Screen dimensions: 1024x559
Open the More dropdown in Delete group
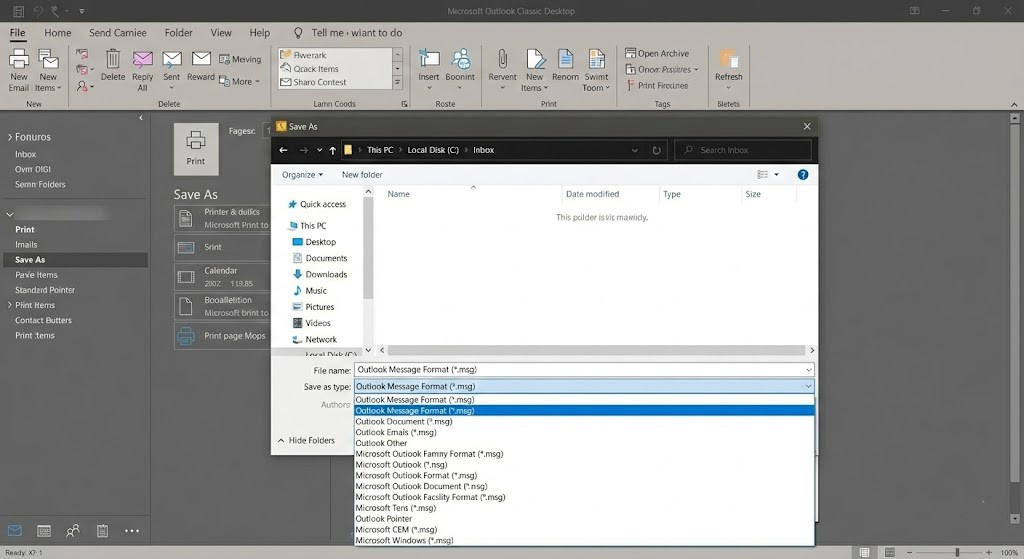click(239, 82)
